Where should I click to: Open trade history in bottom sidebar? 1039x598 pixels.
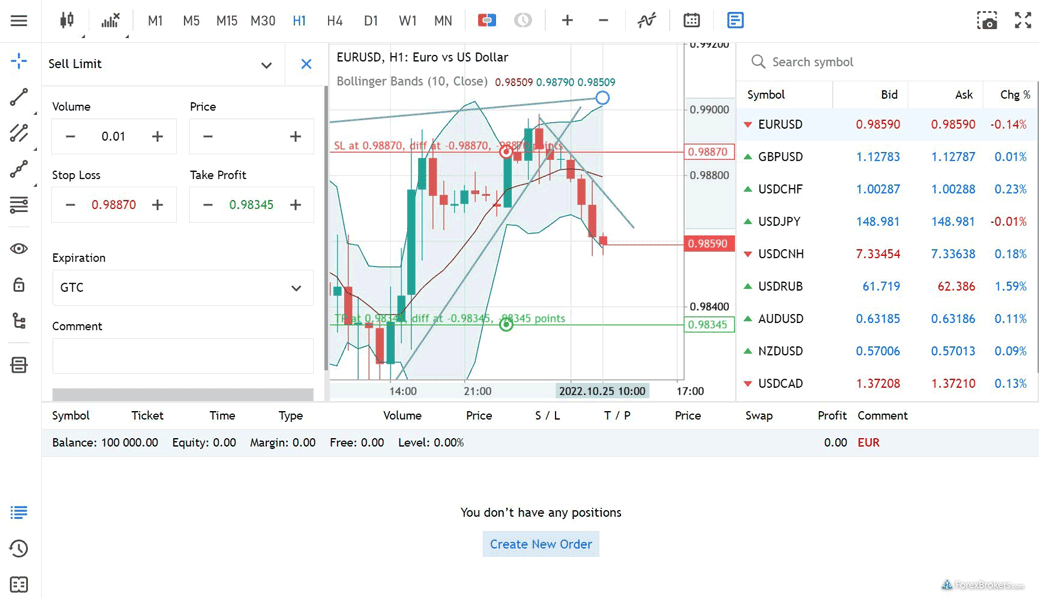[x=19, y=548]
